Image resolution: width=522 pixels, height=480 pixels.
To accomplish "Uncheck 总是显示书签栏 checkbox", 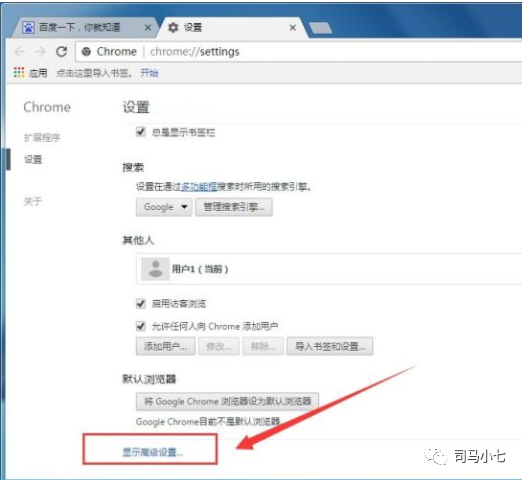I will point(141,132).
